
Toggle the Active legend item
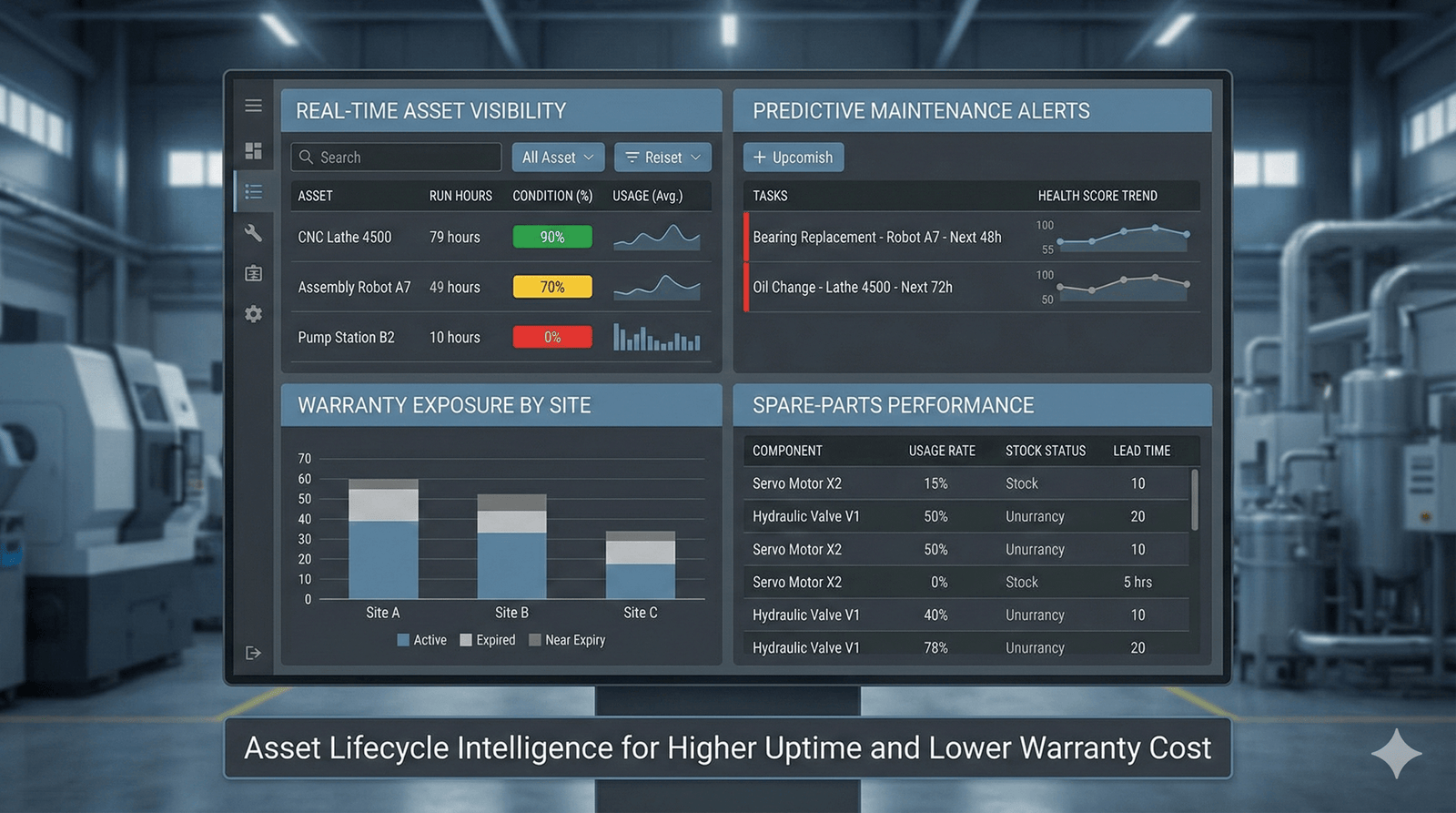422,640
